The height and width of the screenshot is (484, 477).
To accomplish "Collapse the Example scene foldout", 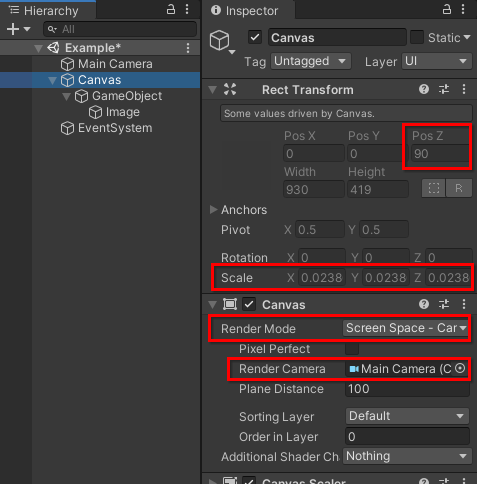I will click(x=39, y=49).
